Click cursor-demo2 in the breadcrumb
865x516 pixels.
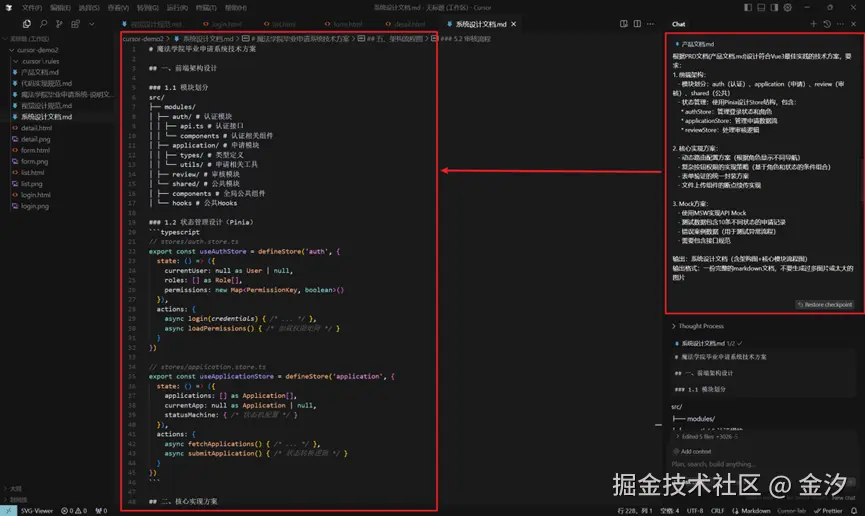point(143,39)
